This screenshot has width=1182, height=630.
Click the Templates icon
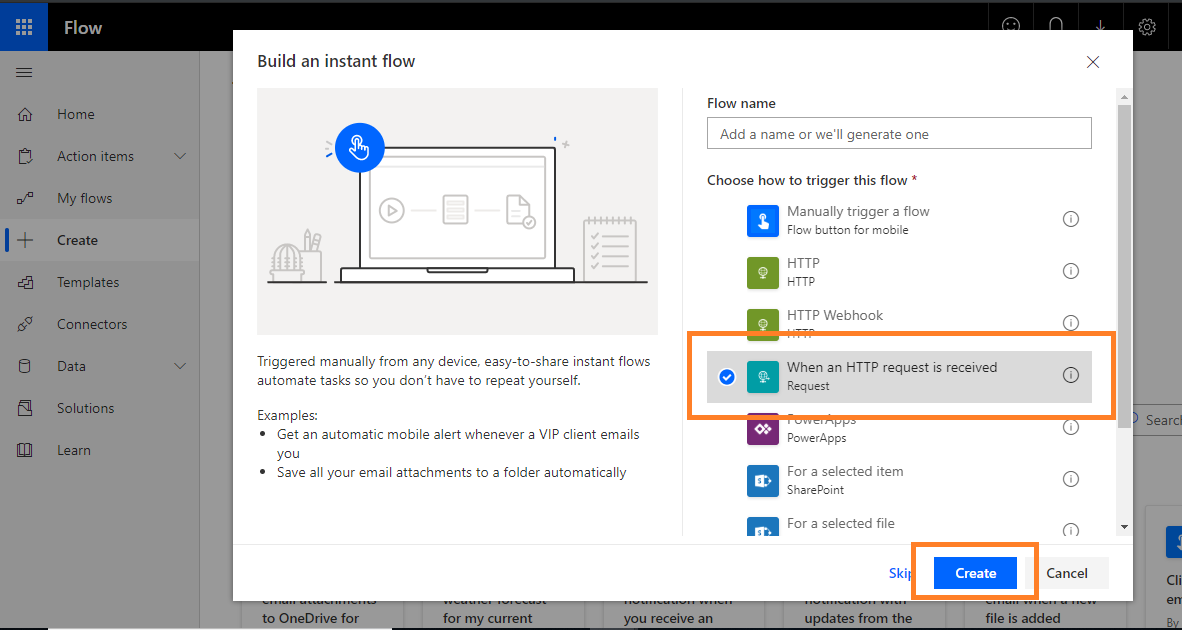tap(25, 283)
